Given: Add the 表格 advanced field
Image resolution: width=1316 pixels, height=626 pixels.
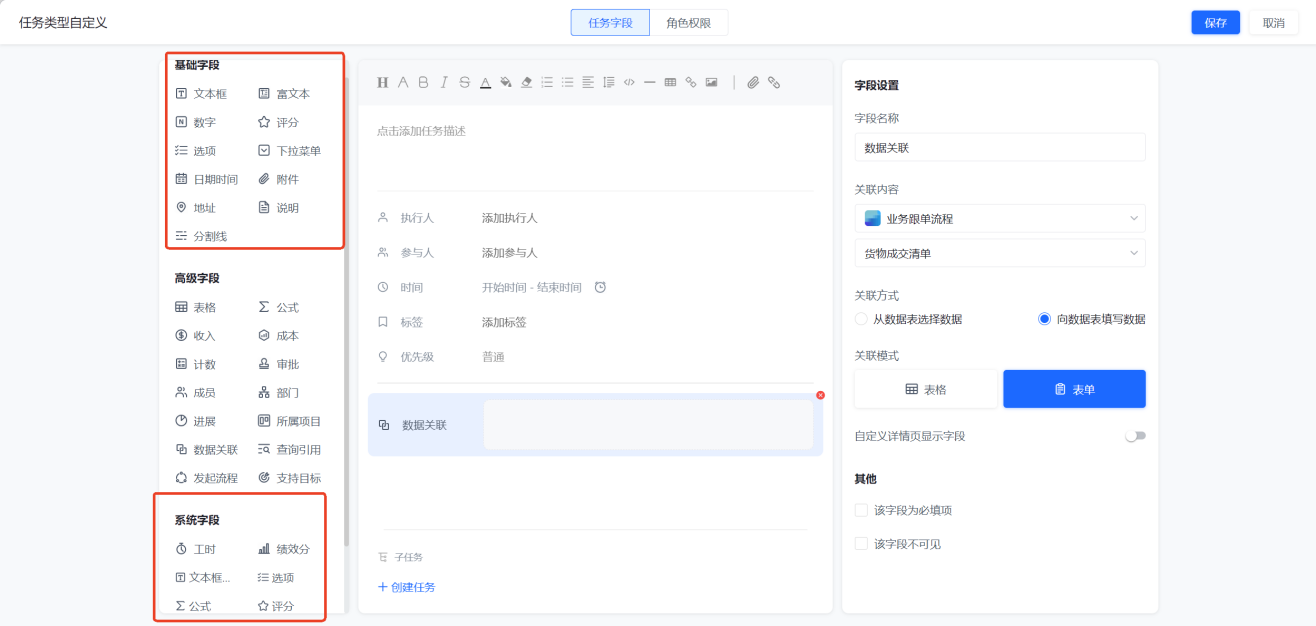Looking at the screenshot, I should (x=196, y=307).
